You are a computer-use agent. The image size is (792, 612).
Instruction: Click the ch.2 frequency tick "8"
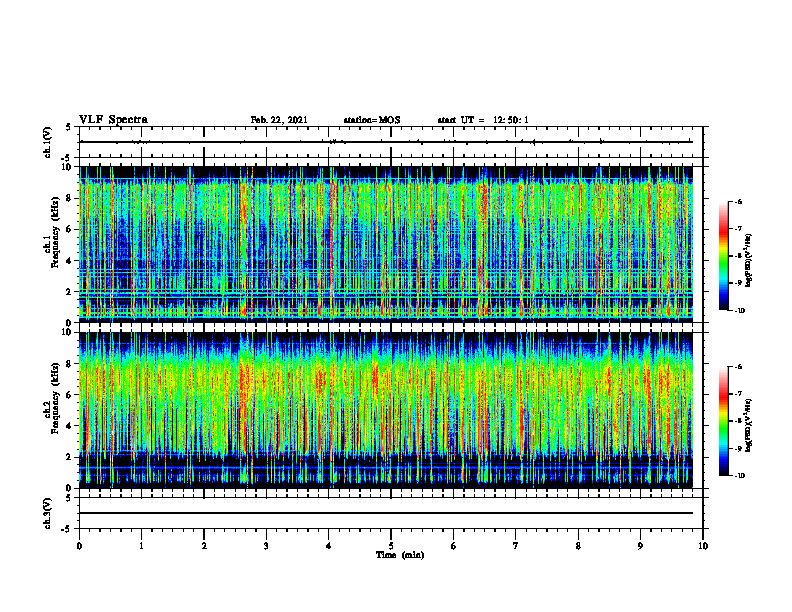[70, 364]
